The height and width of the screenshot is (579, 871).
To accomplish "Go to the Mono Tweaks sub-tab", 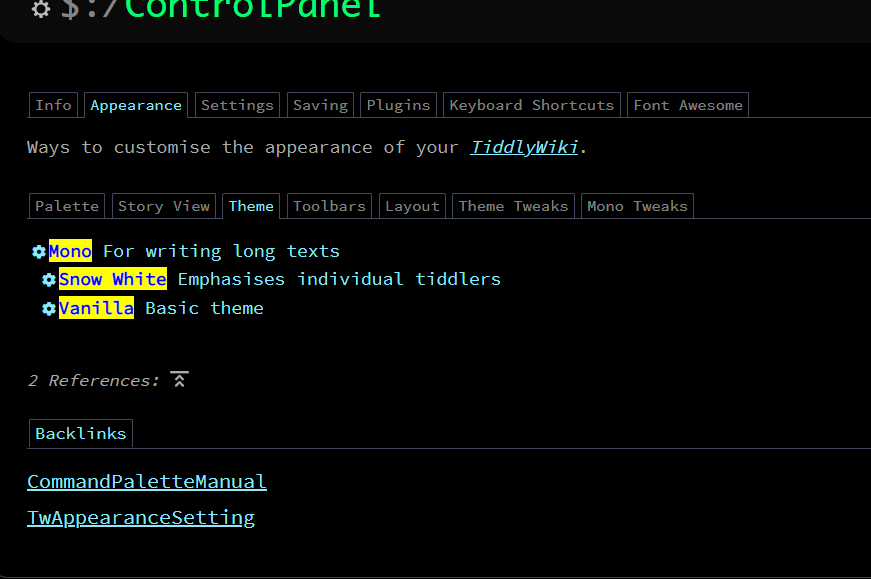I will click(x=637, y=206).
